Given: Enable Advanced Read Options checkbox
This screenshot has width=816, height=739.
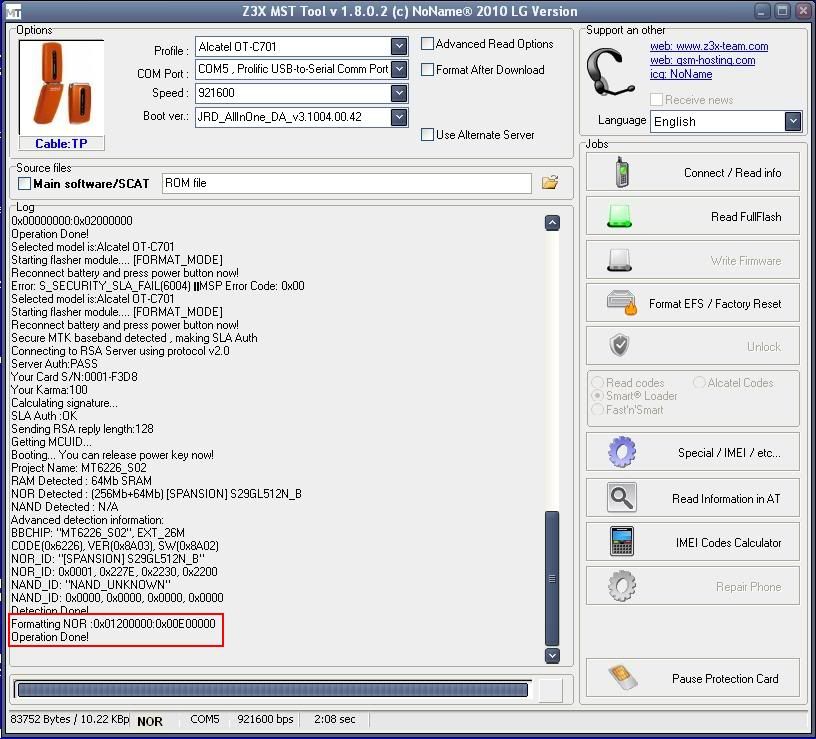Looking at the screenshot, I should coord(428,44).
